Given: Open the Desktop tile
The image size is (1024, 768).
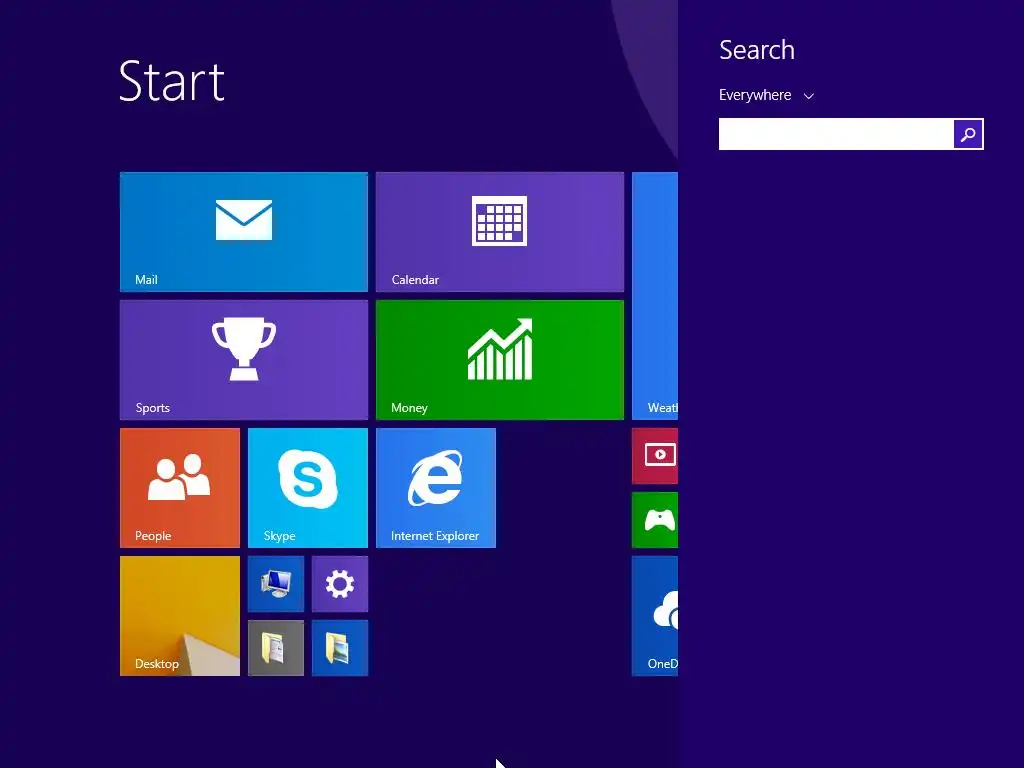Looking at the screenshot, I should point(180,616).
